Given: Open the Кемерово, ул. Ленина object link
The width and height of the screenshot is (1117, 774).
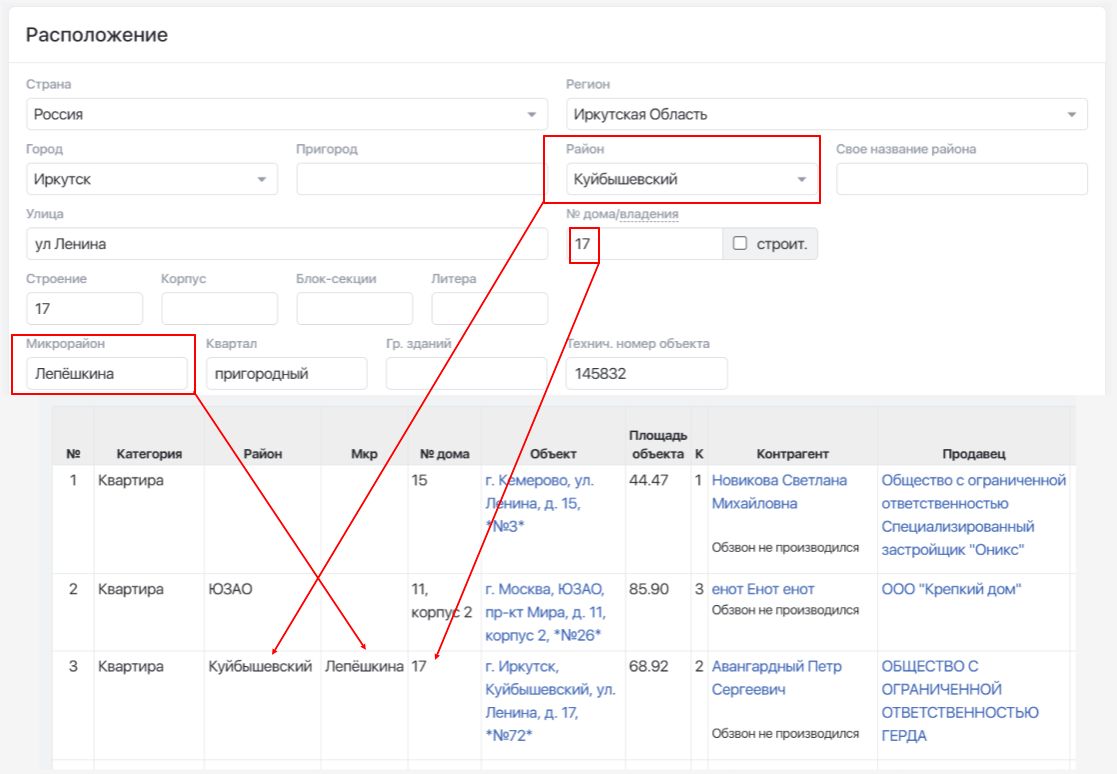Looking at the screenshot, I should pos(539,503).
